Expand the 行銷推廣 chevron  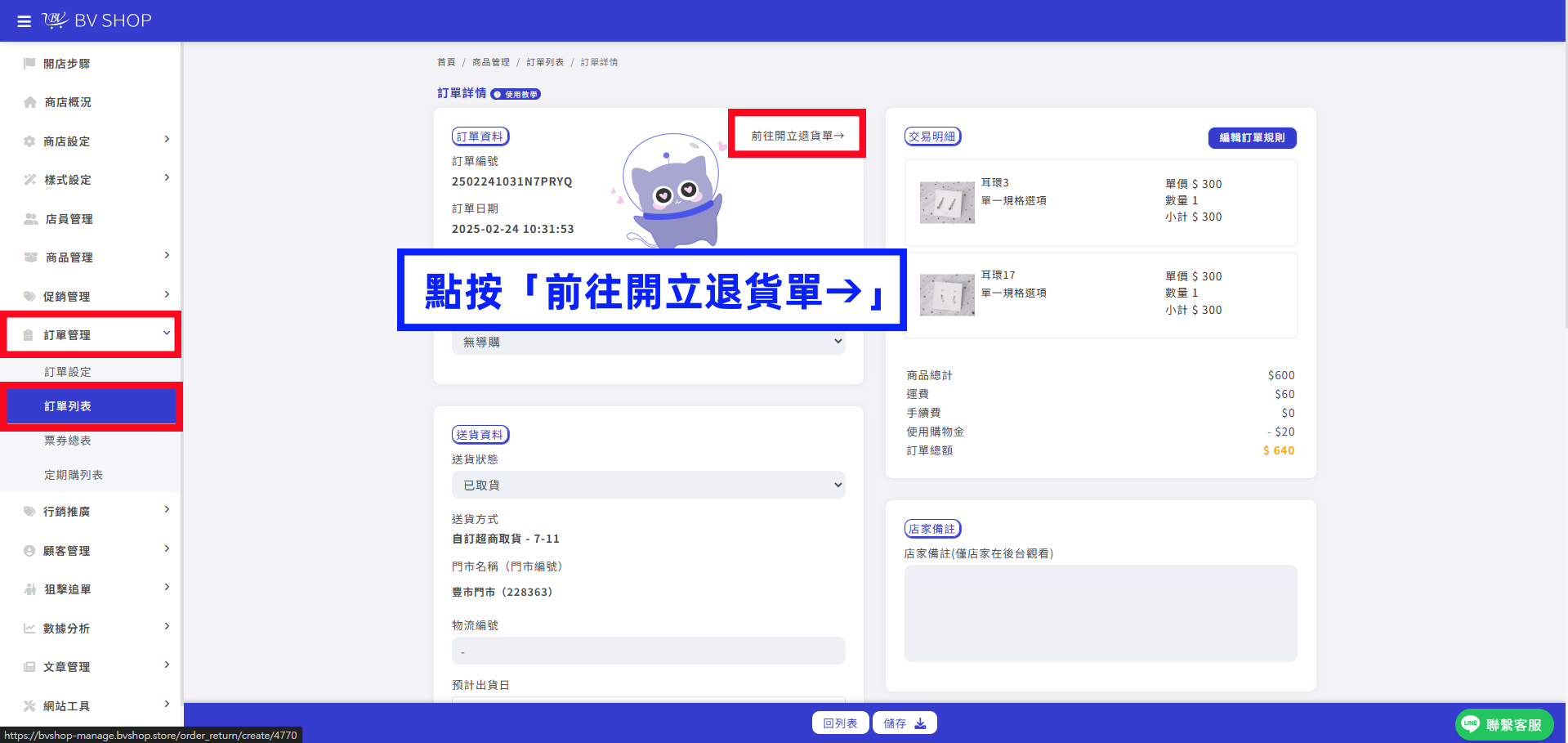[167, 510]
